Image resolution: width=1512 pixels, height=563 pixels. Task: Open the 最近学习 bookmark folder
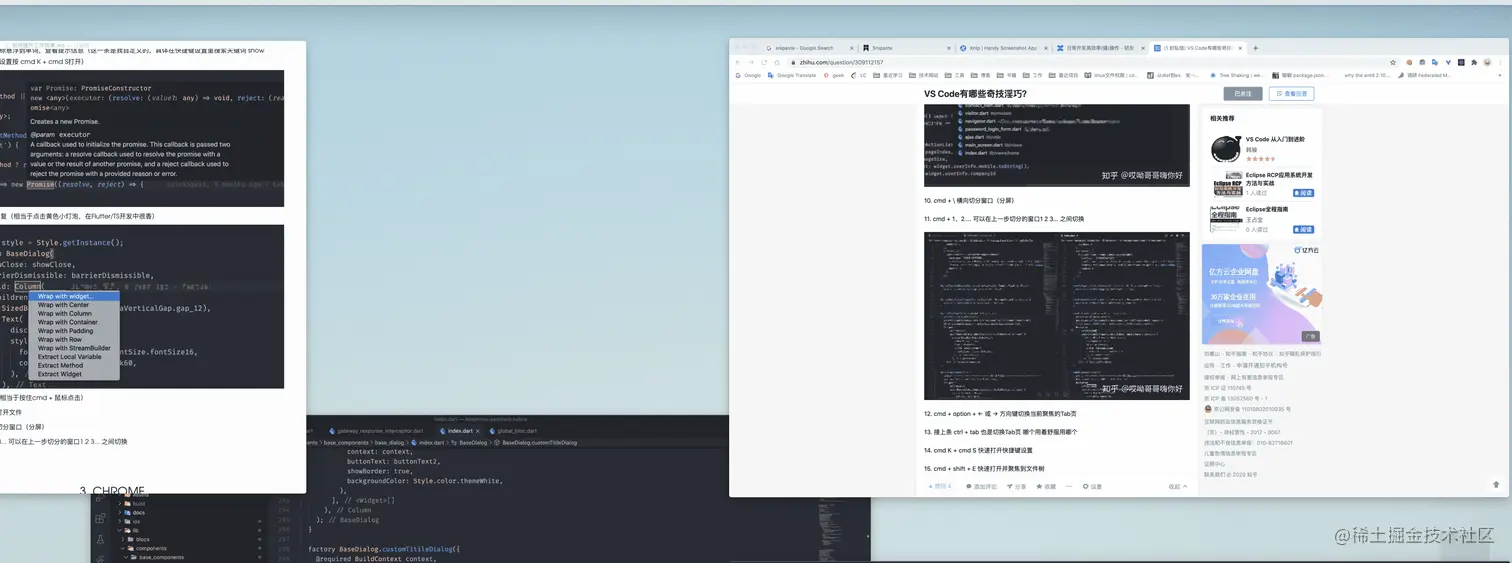[x=887, y=75]
